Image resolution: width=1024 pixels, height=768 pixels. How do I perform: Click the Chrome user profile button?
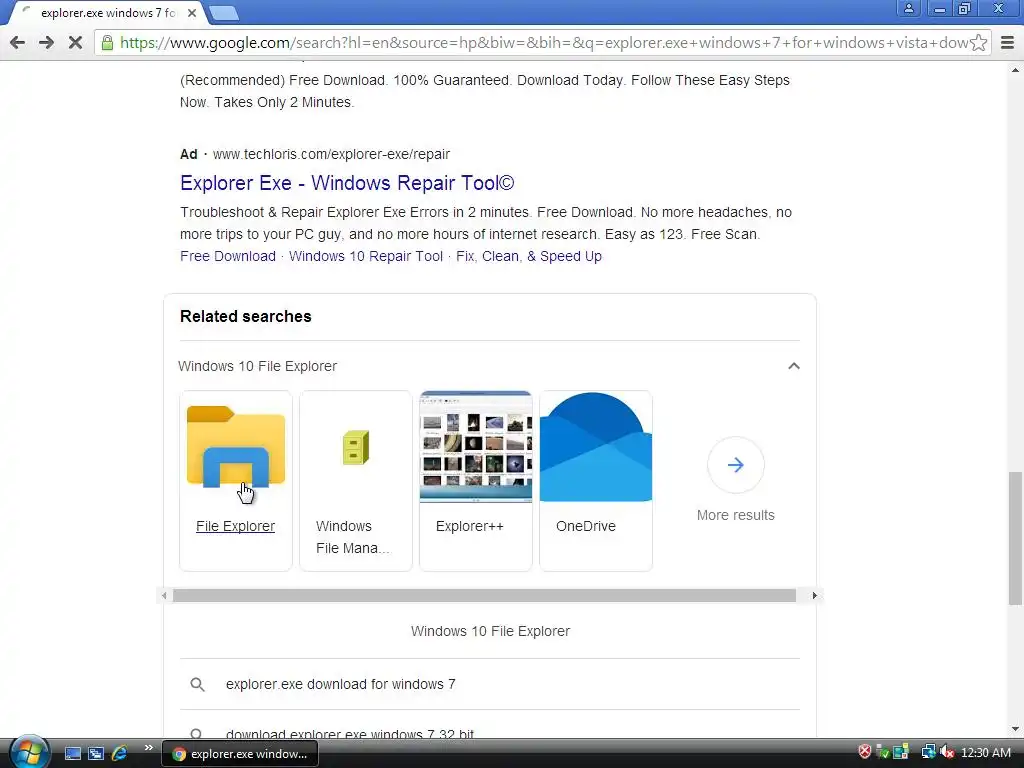click(908, 8)
